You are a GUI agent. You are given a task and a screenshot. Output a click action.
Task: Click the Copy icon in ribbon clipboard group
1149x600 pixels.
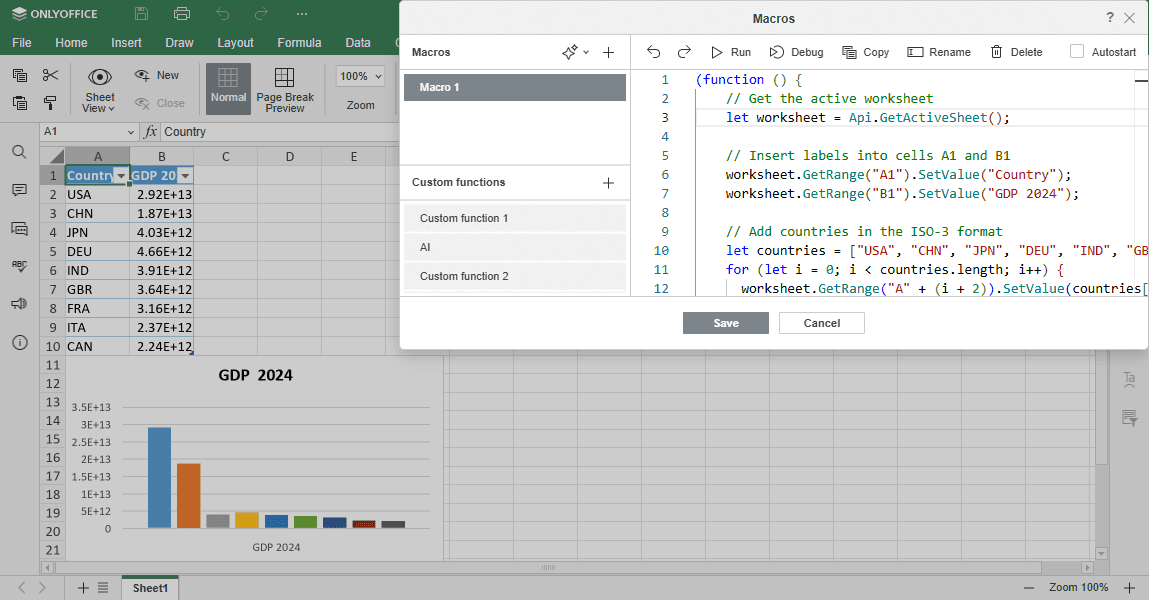tap(20, 75)
